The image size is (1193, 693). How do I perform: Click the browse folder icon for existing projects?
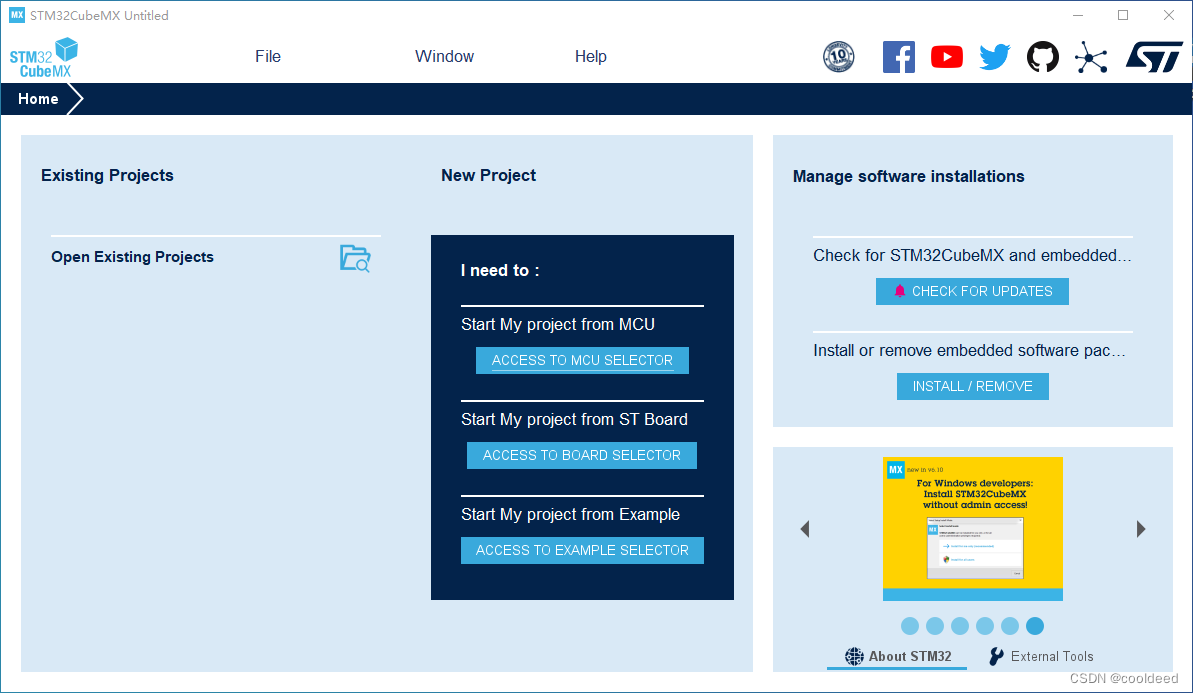pos(355,259)
